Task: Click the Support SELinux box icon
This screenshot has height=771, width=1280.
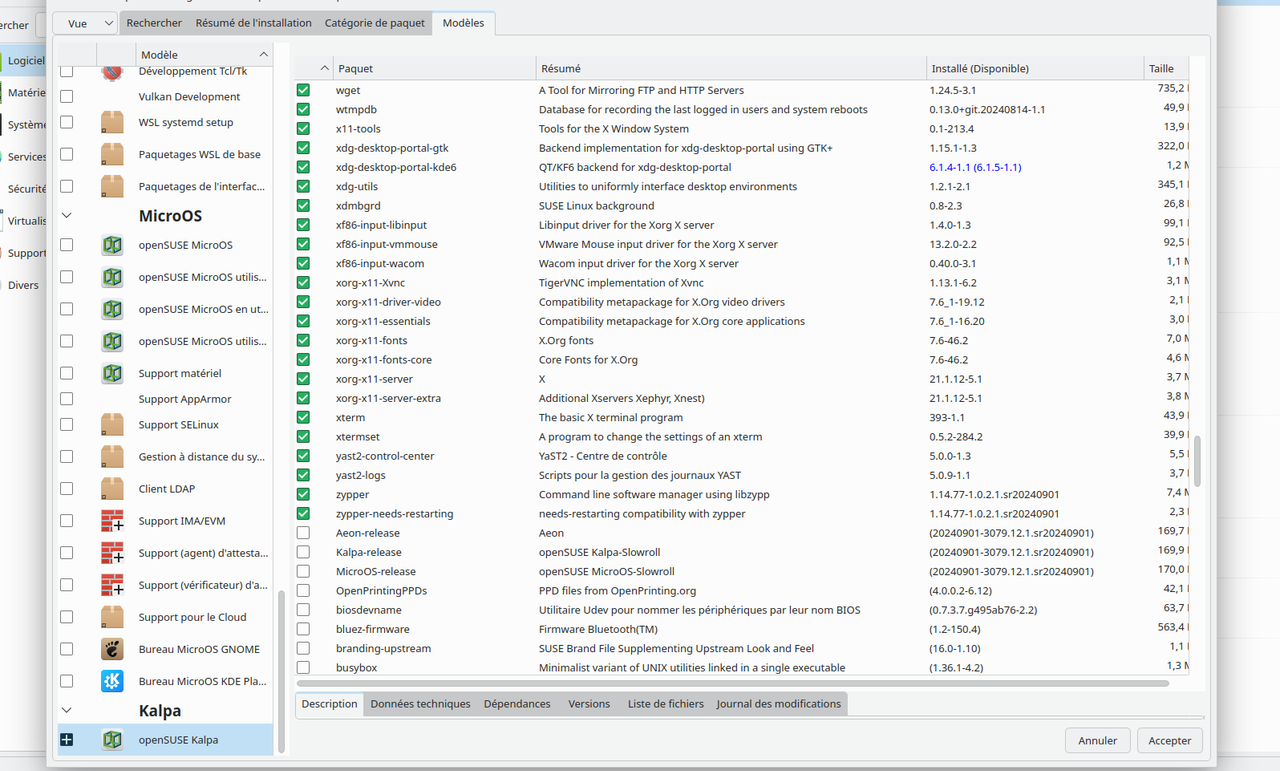Action: (112, 424)
